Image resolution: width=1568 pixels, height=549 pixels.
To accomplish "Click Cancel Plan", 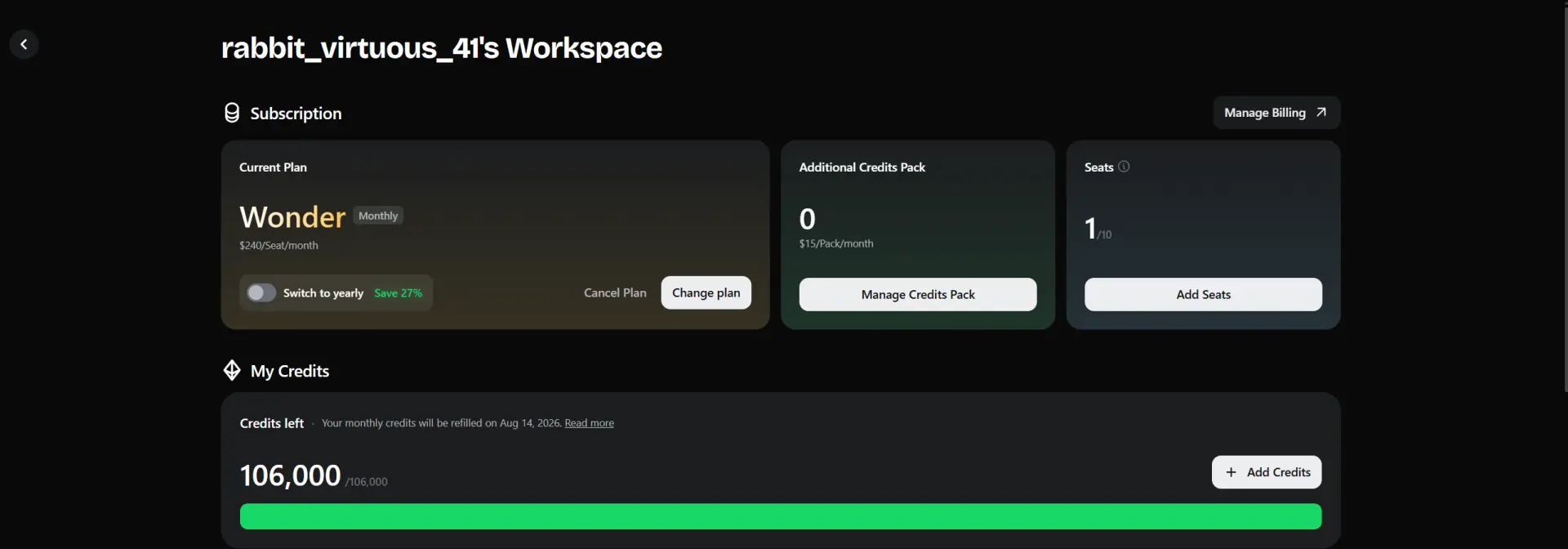I will [x=615, y=292].
